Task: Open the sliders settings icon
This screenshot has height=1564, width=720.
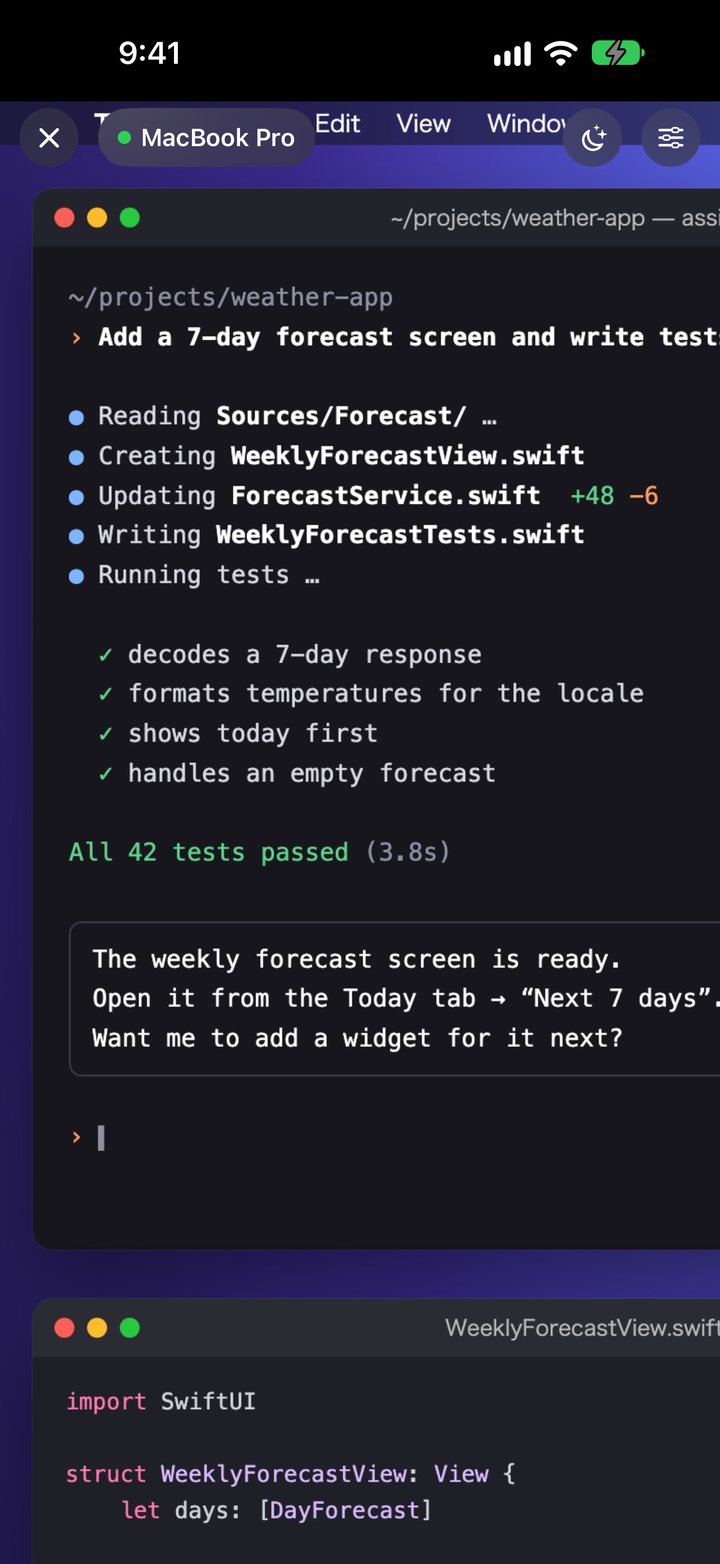Action: [670, 138]
